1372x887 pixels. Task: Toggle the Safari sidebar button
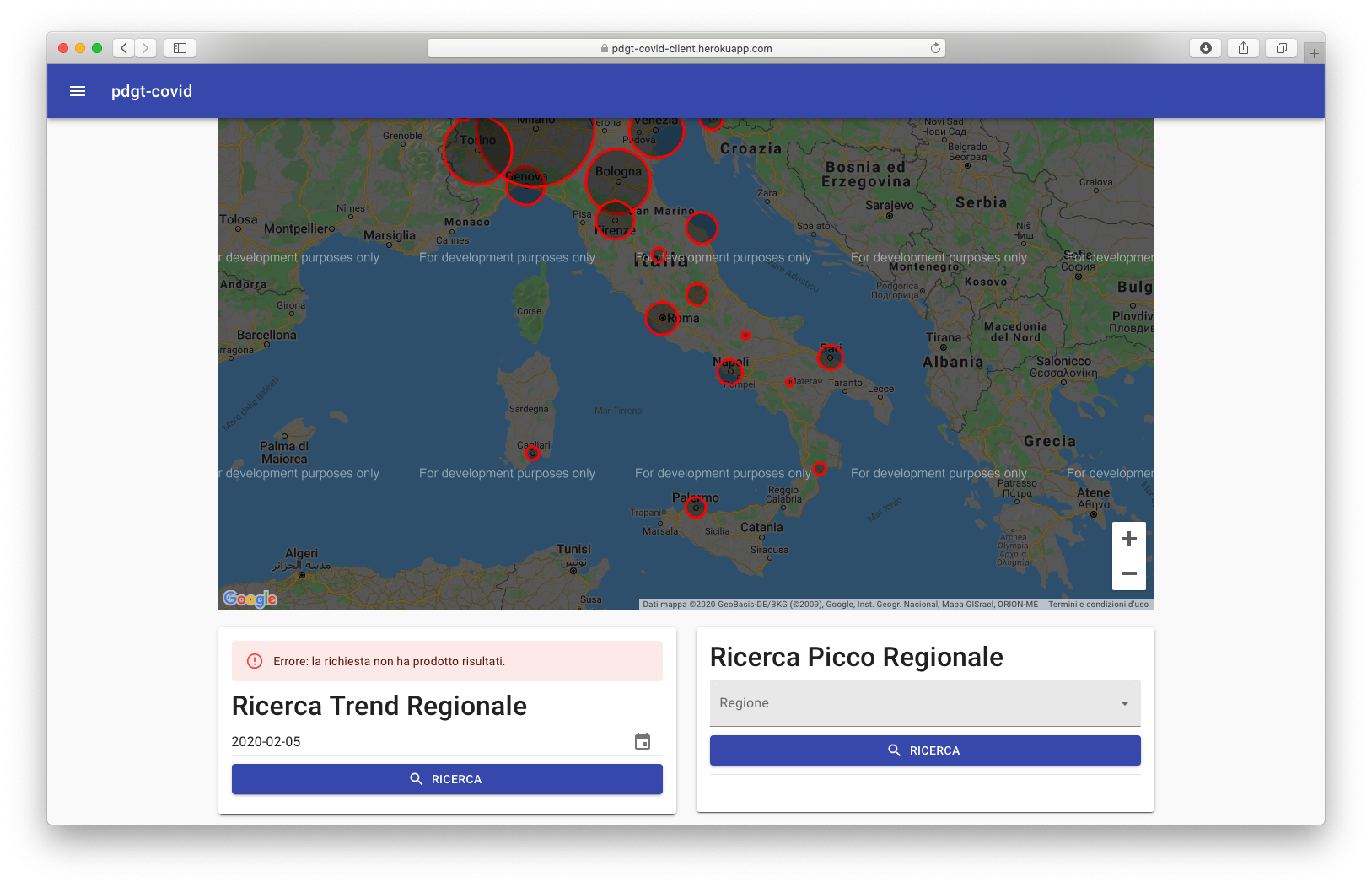tap(180, 48)
